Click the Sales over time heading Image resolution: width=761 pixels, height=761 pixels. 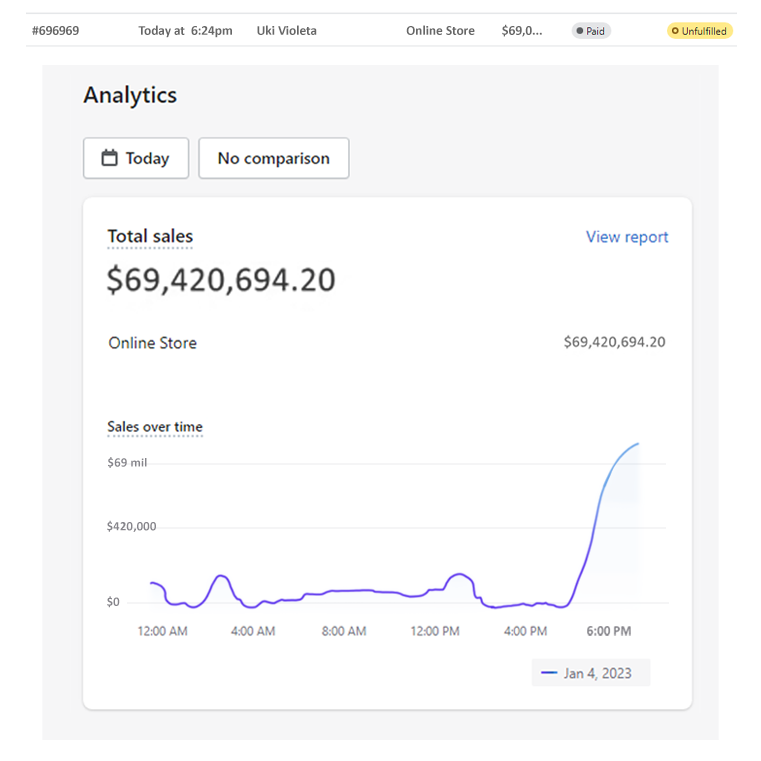155,427
